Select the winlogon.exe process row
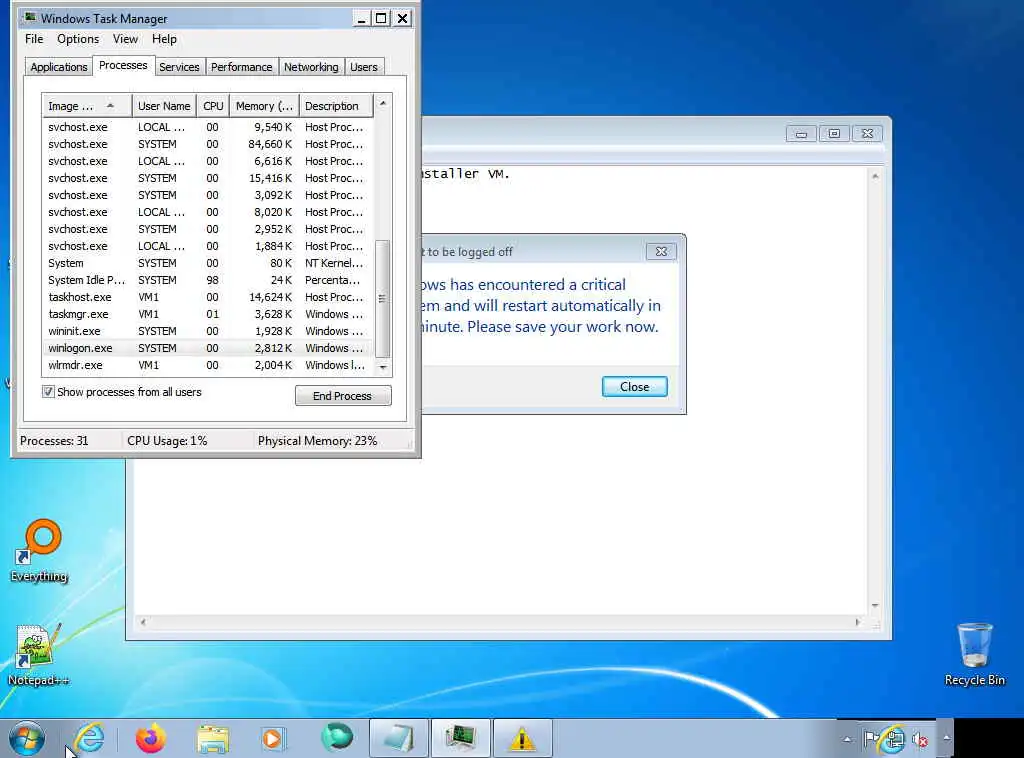 point(208,348)
